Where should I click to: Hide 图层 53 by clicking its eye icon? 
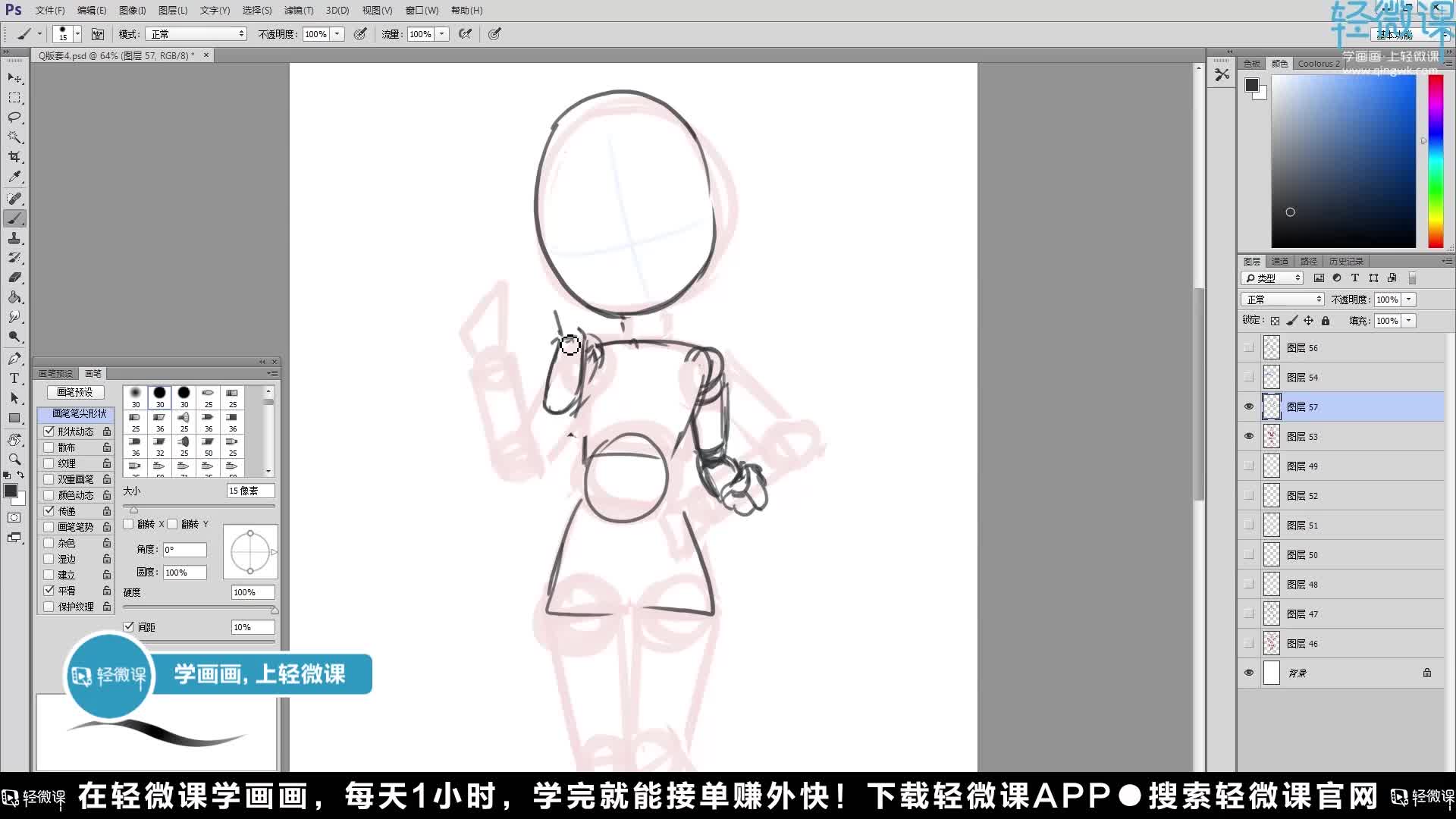(x=1249, y=436)
